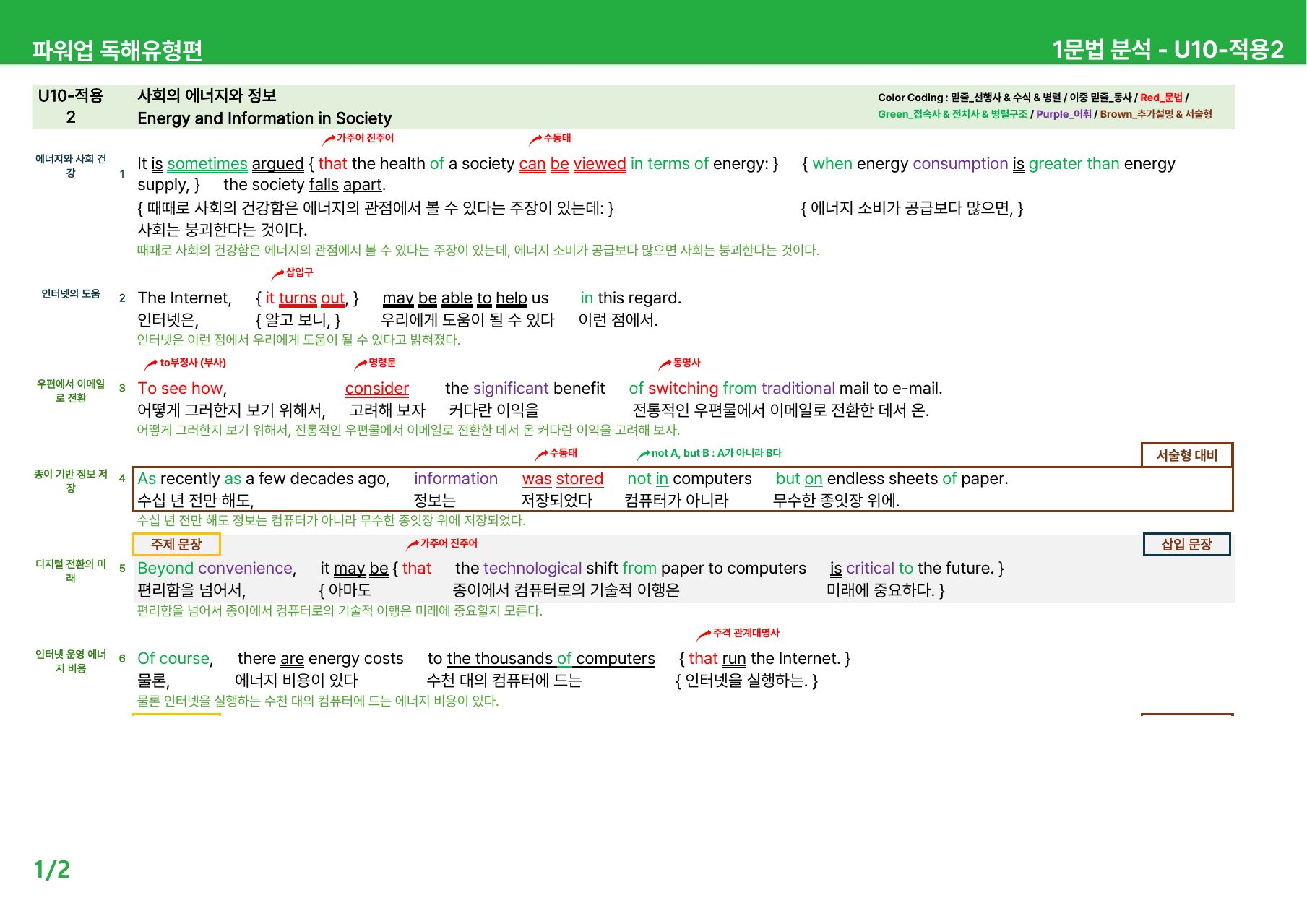Viewport: 1307px width, 924px height.
Task: Click the red '가주어 진주어' annotation in sentence 1
Action: (365, 138)
